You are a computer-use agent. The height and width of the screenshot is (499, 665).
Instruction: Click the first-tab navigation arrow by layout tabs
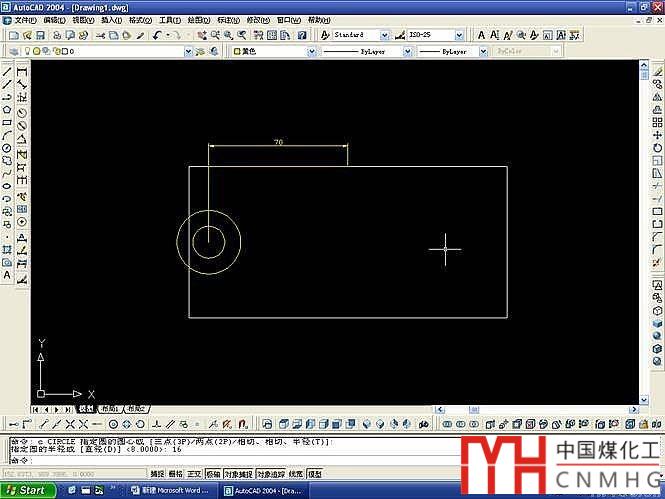35,410
